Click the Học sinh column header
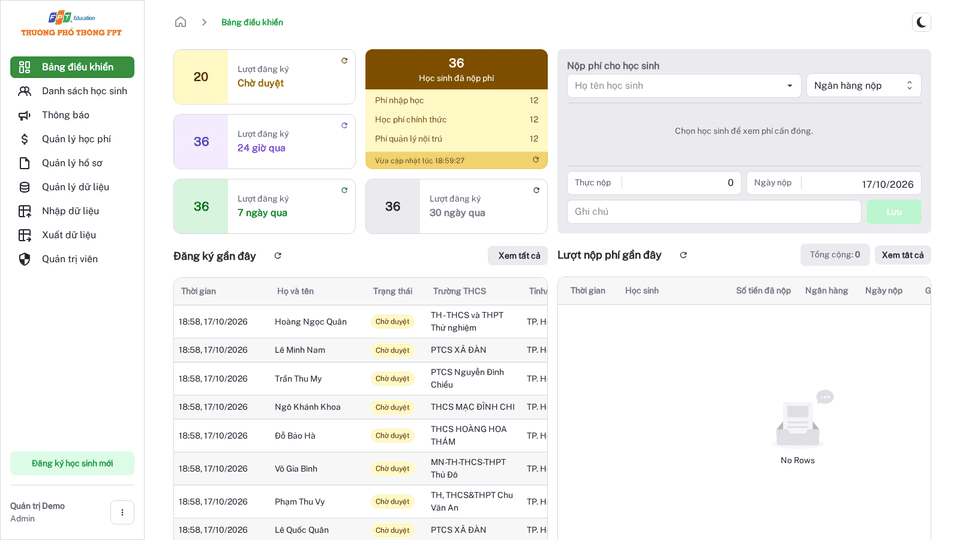 642,291
